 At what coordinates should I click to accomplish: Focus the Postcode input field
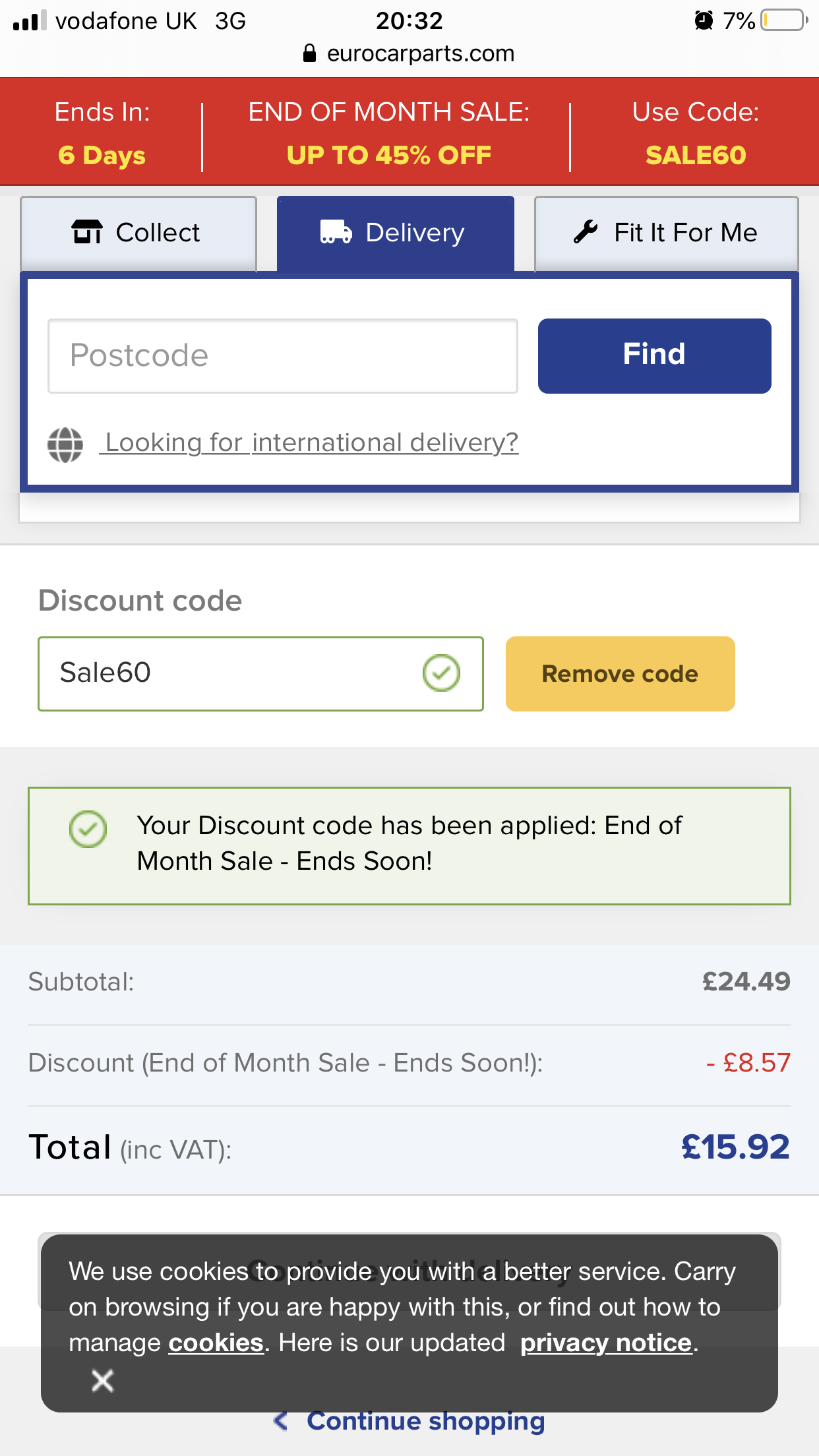tap(283, 356)
